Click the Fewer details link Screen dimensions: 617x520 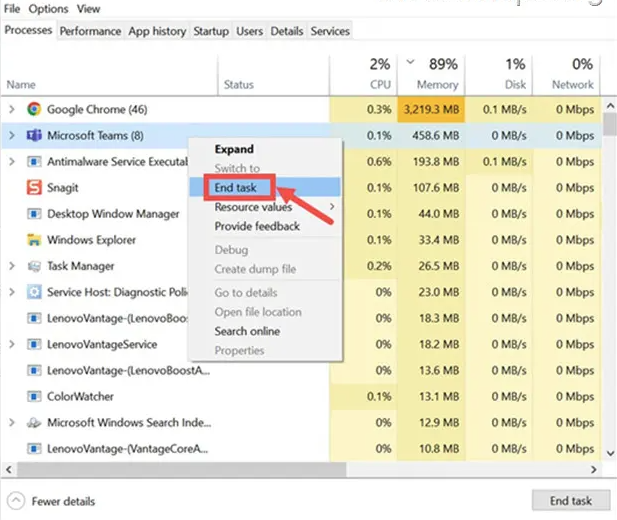point(63,501)
